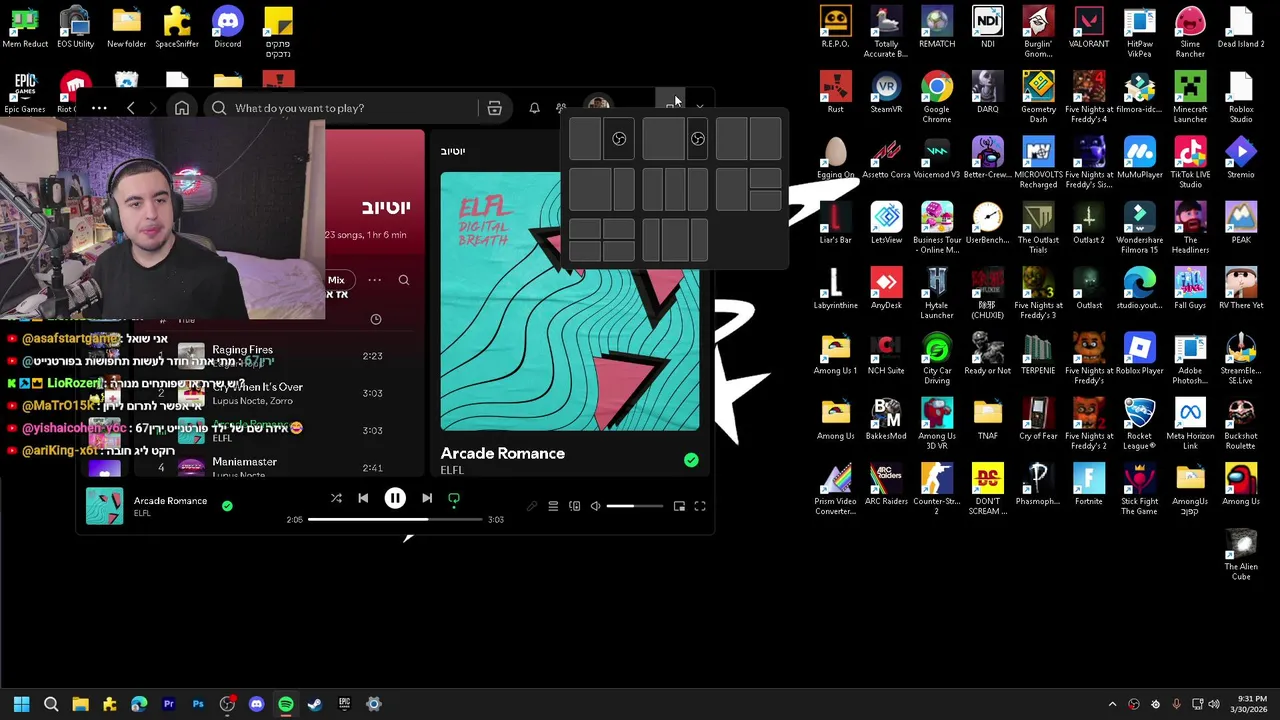Open Connect to a device
Screen dimensions: 1280x720
point(574,506)
